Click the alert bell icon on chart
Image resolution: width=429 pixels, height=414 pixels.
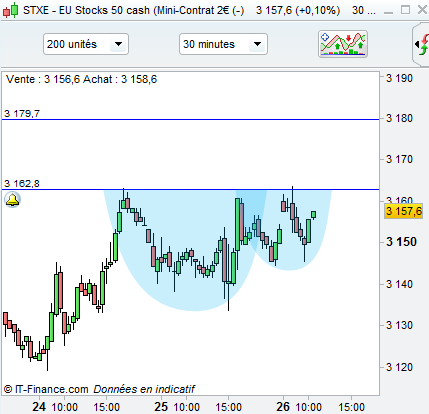13,200
